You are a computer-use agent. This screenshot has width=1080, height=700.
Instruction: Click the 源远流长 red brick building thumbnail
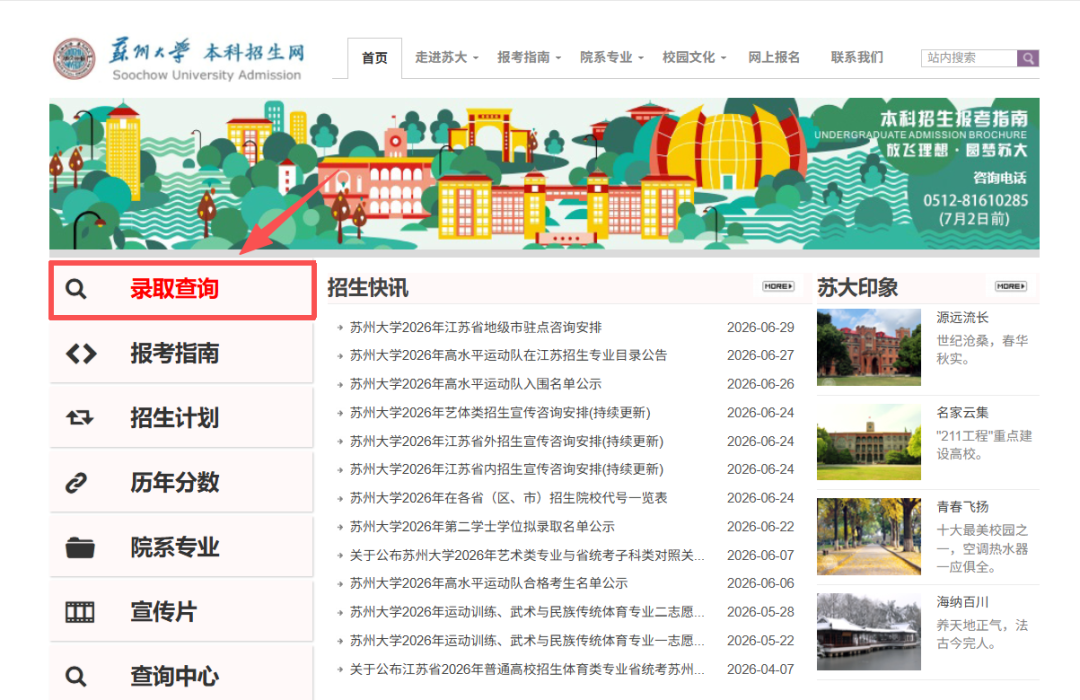[869, 347]
